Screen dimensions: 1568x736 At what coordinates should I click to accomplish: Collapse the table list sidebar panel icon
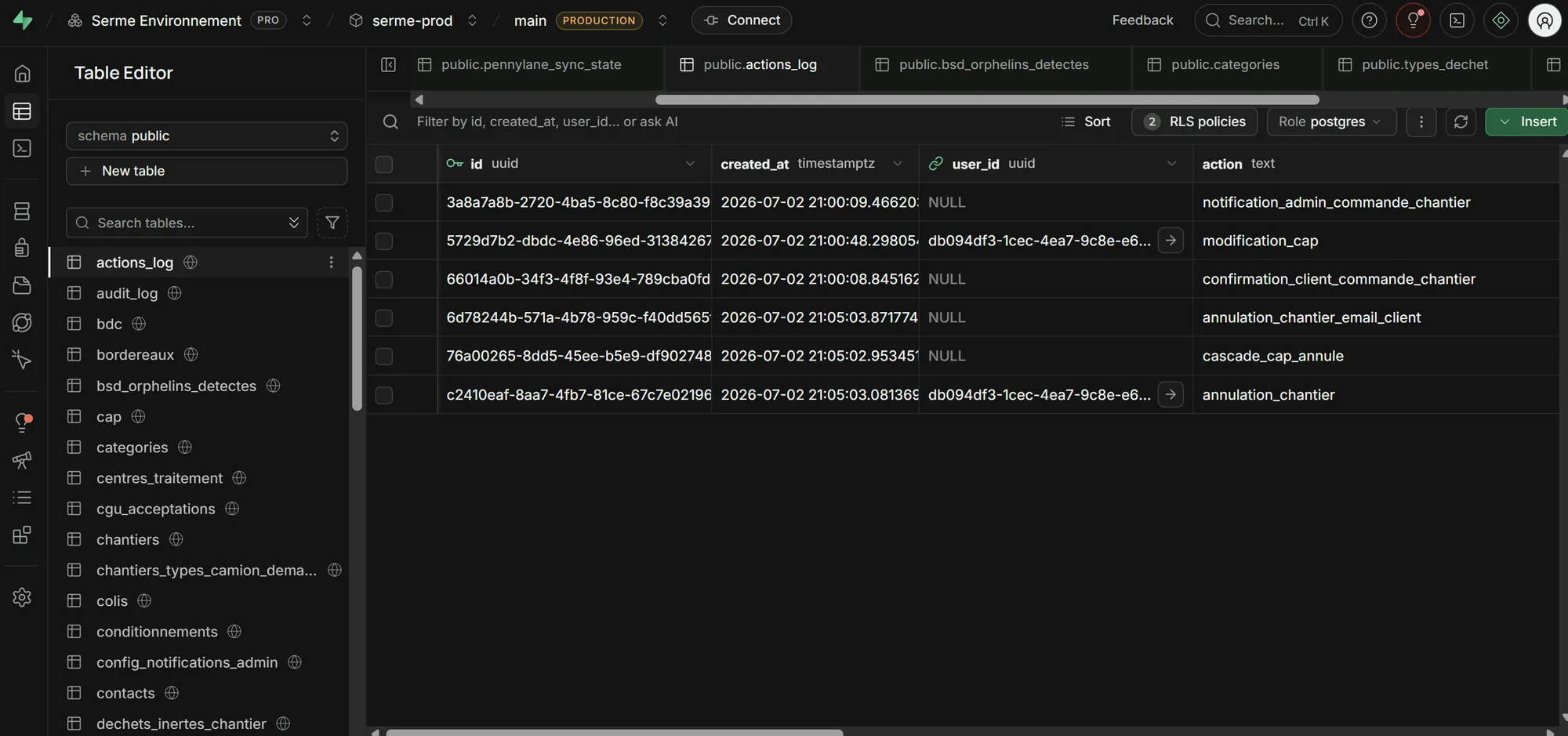click(388, 64)
